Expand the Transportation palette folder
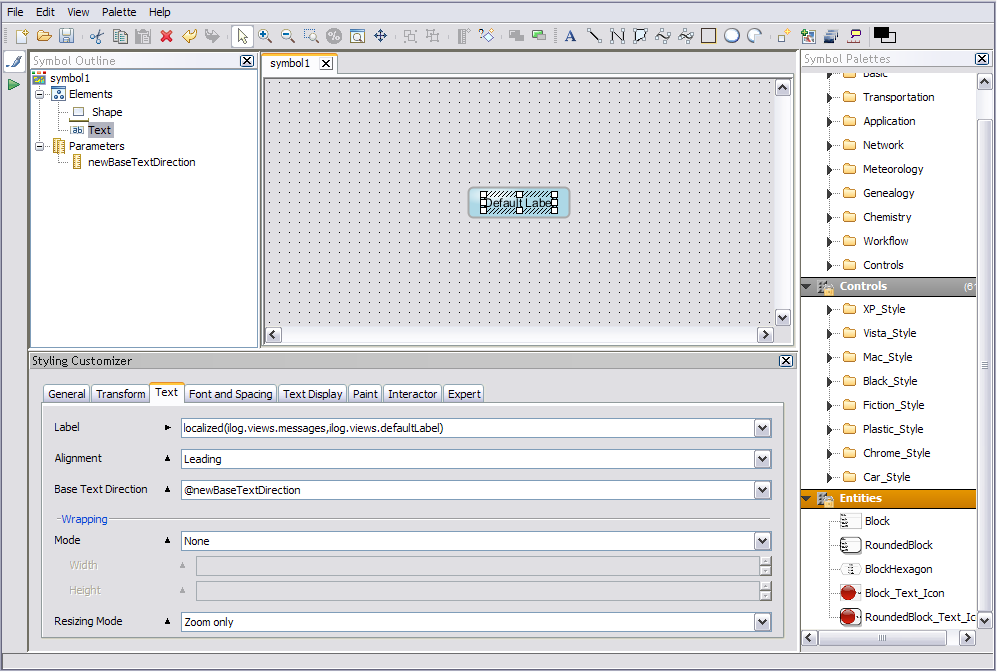Image resolution: width=997 pixels, height=672 pixels. tap(829, 98)
